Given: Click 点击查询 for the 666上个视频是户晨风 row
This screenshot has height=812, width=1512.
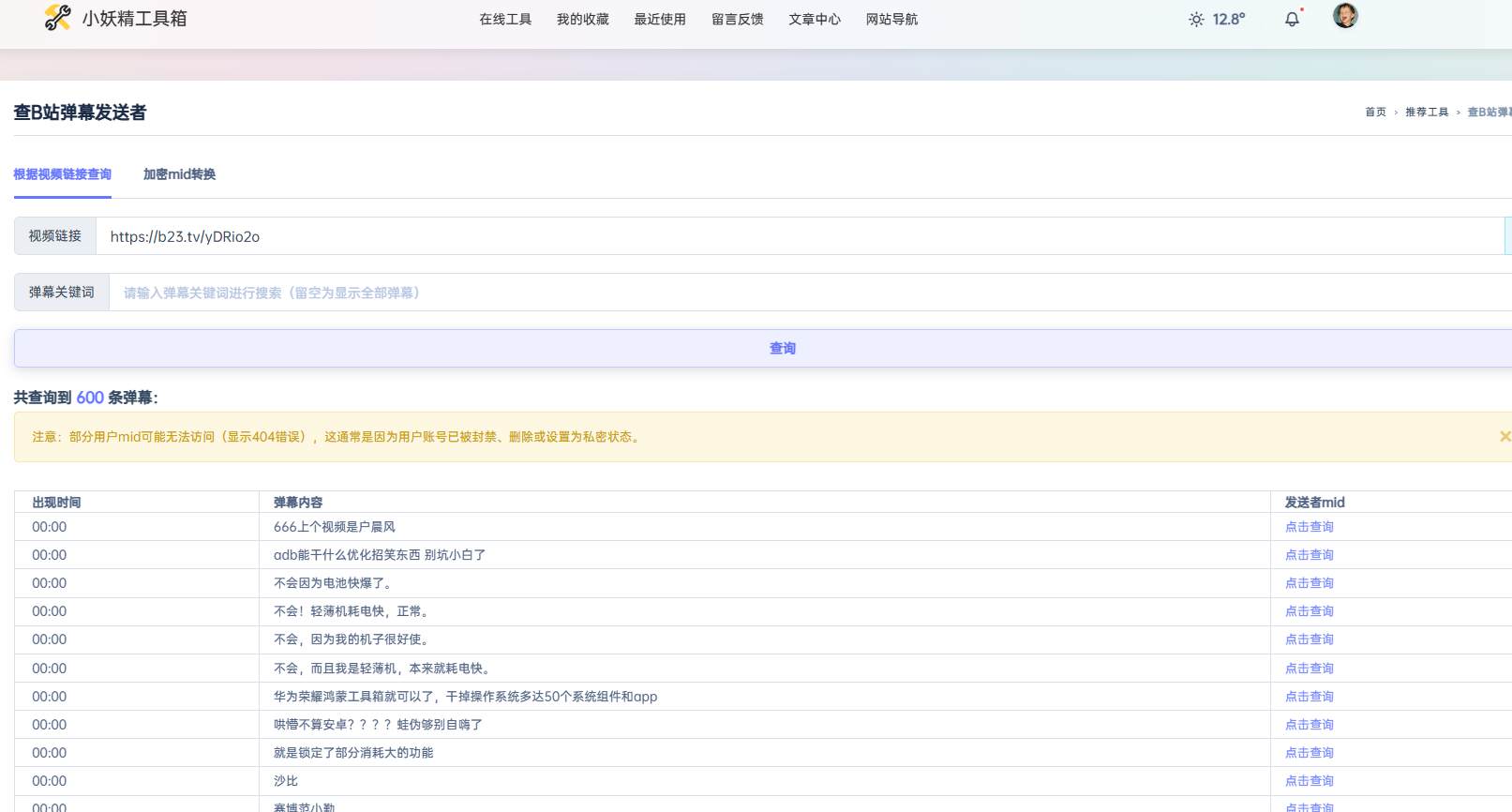Looking at the screenshot, I should coord(1309,527).
